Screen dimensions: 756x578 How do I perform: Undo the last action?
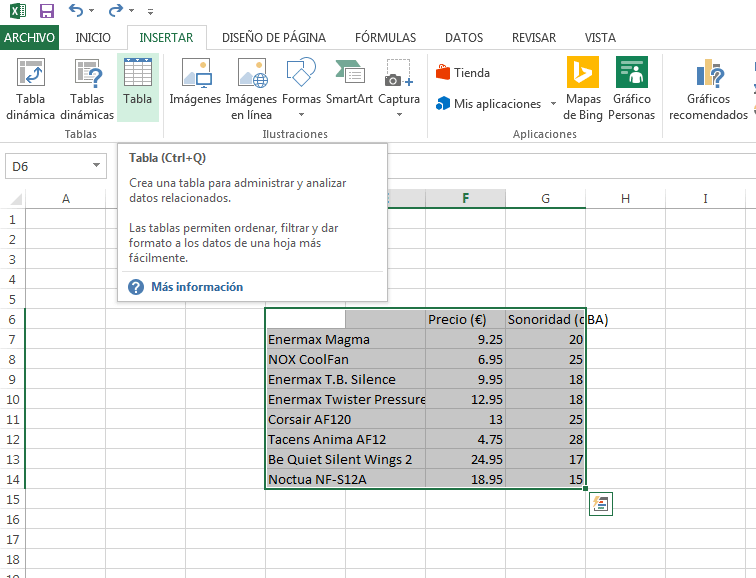coord(75,10)
